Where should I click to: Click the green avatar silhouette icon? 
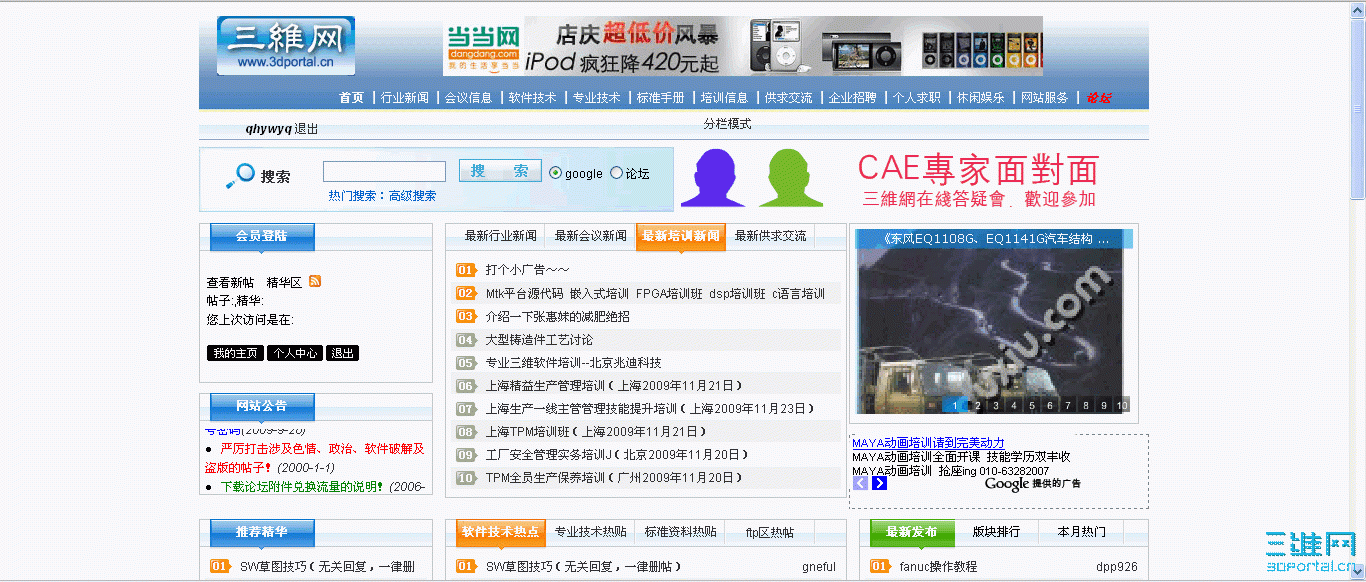pos(790,180)
